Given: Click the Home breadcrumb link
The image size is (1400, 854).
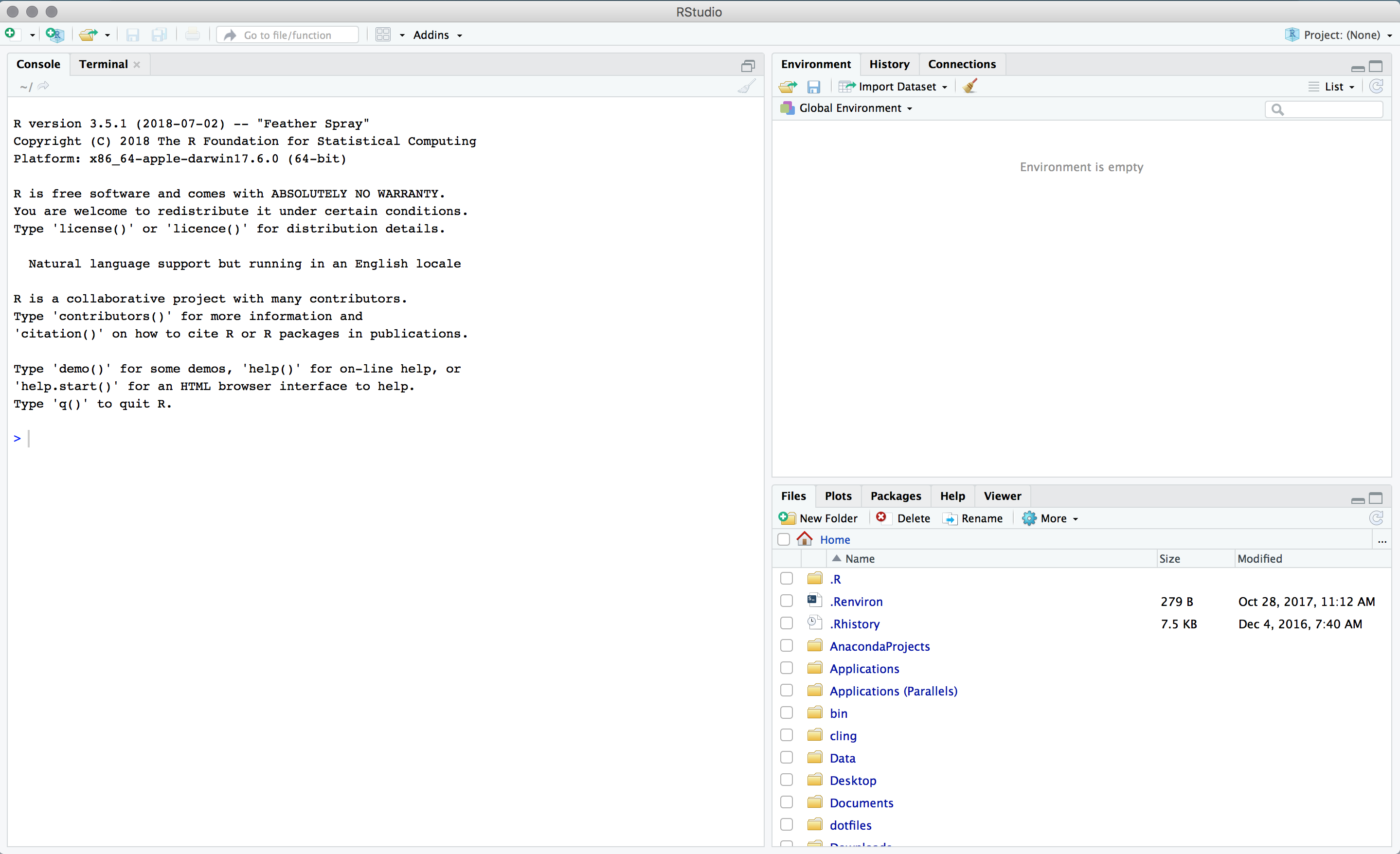Looking at the screenshot, I should click(835, 540).
